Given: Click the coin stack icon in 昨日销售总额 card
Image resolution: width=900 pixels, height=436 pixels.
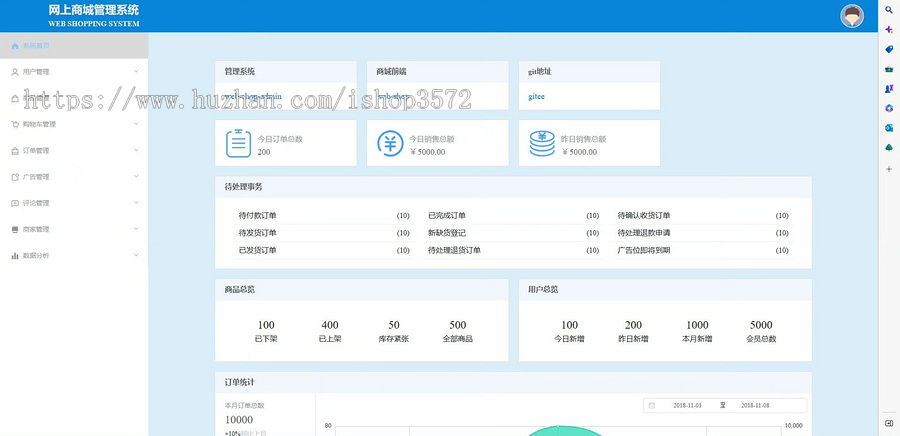Looking at the screenshot, I should (x=542, y=143).
